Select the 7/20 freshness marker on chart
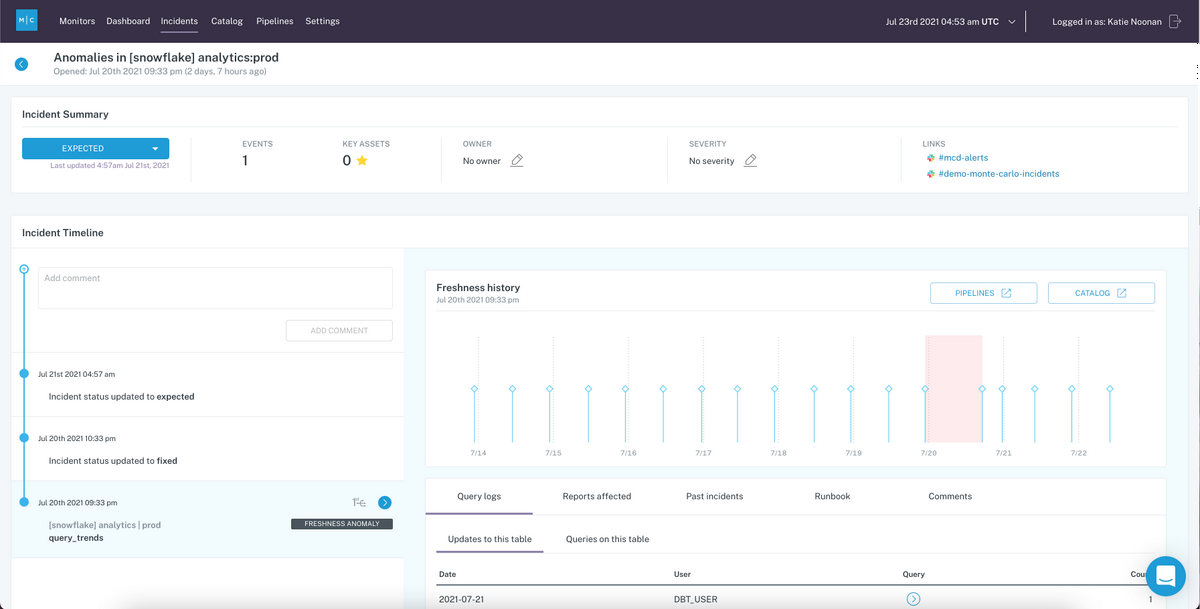 click(x=925, y=388)
